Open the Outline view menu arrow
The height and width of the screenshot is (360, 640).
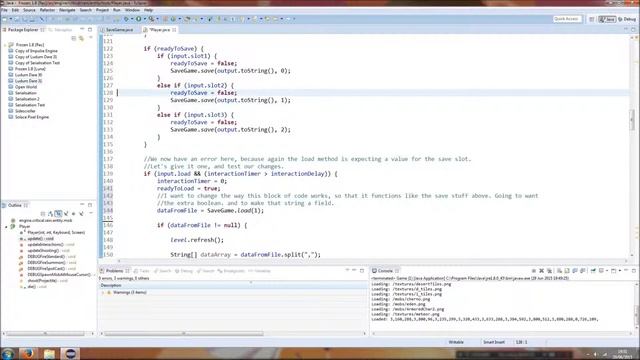coord(91,213)
